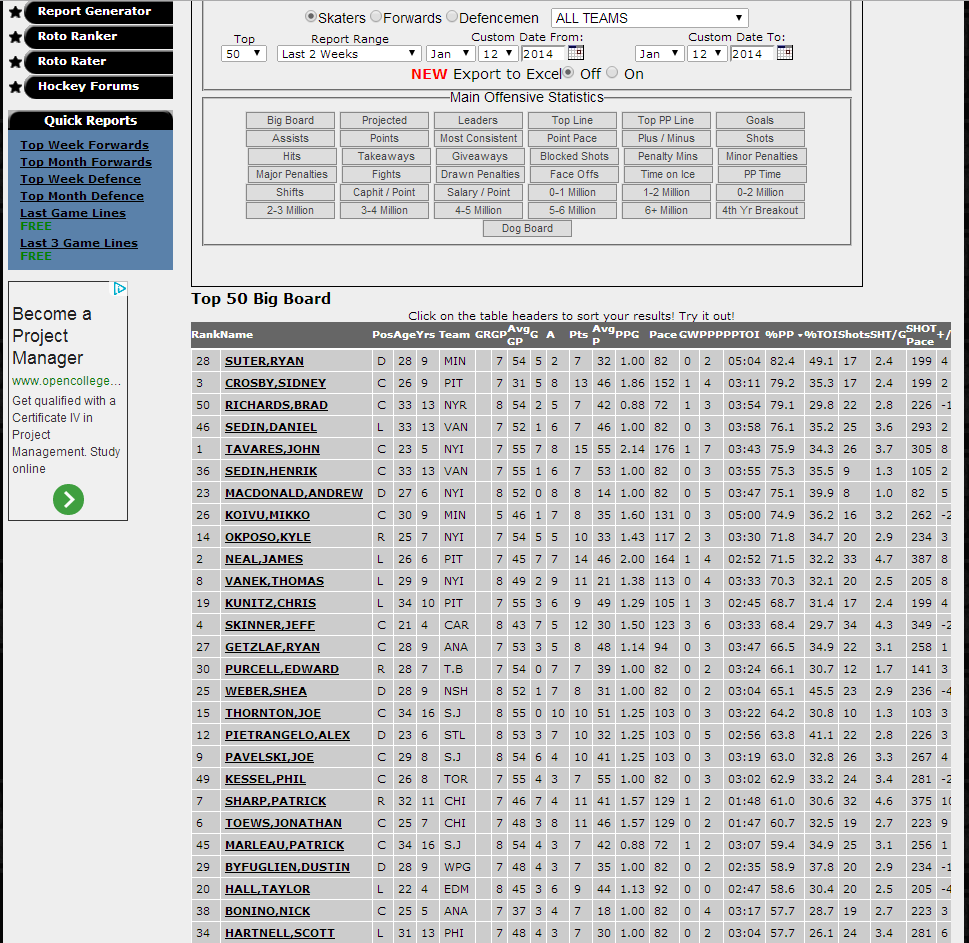Screen dimensions: 969x943
Task: Open player KESSEL,PHIL
Action: pos(265,779)
